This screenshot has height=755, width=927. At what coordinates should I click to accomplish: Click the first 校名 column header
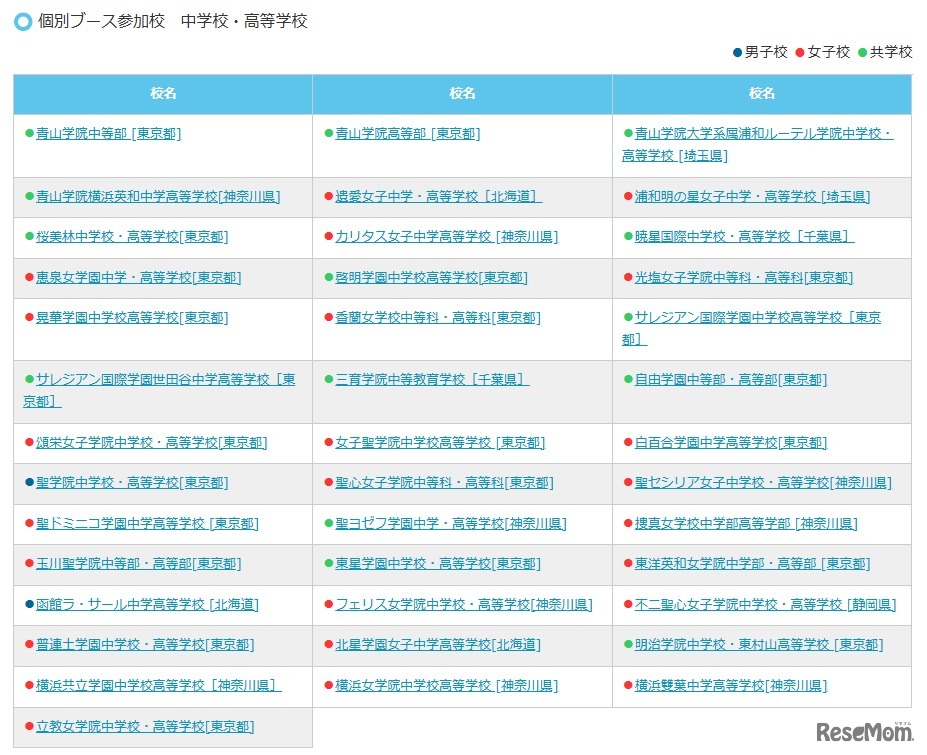pyautogui.click(x=161, y=93)
